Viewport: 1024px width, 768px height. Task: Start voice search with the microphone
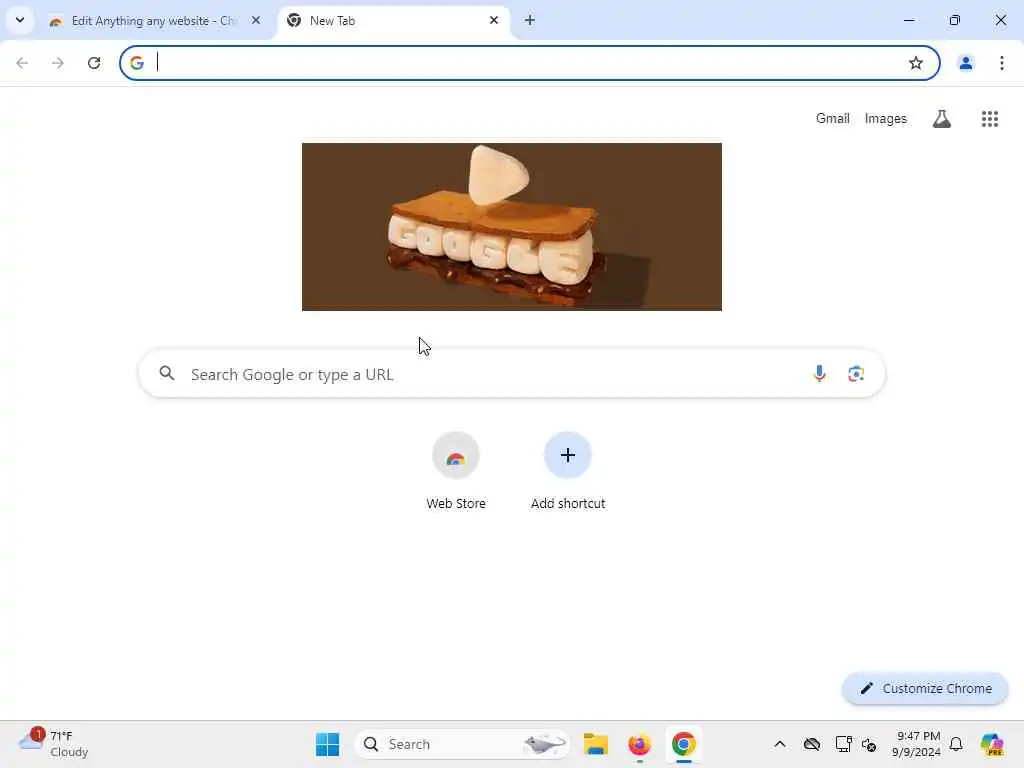tap(819, 374)
